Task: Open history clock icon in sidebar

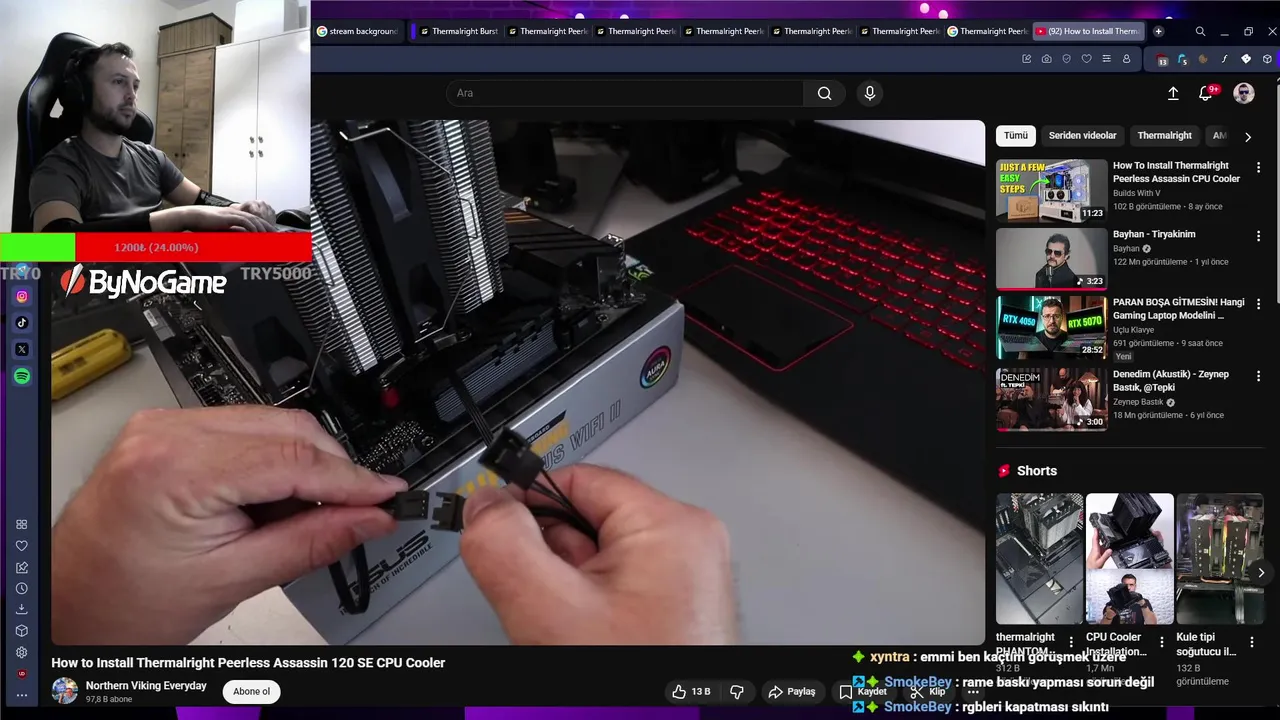Action: pos(22,588)
